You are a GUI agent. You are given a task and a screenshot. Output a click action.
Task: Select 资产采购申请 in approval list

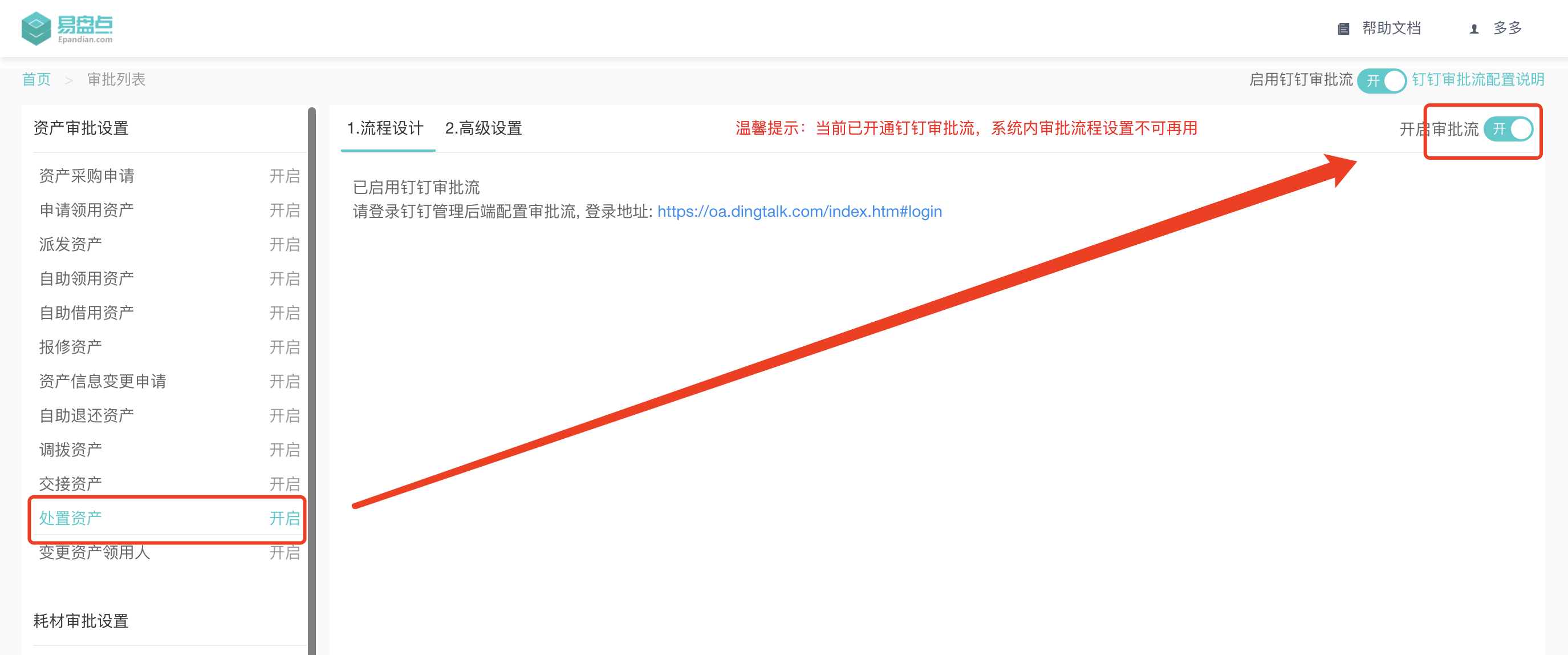click(87, 176)
